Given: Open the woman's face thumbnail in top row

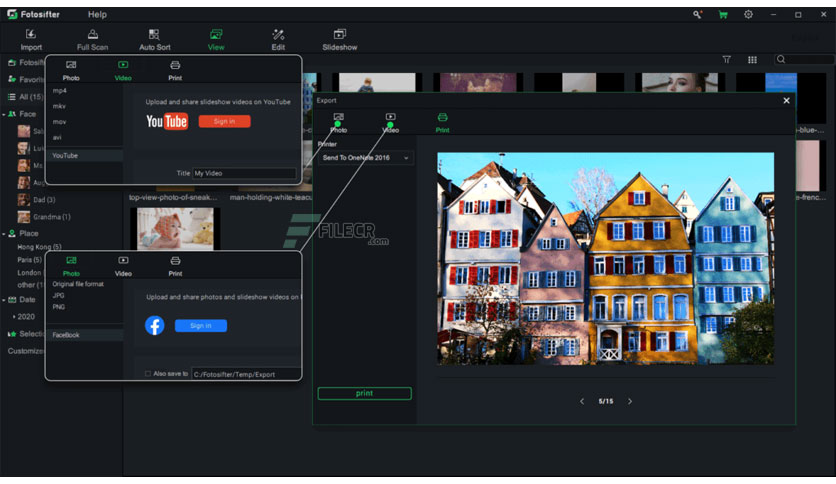Looking at the screenshot, I should pos(680,83).
